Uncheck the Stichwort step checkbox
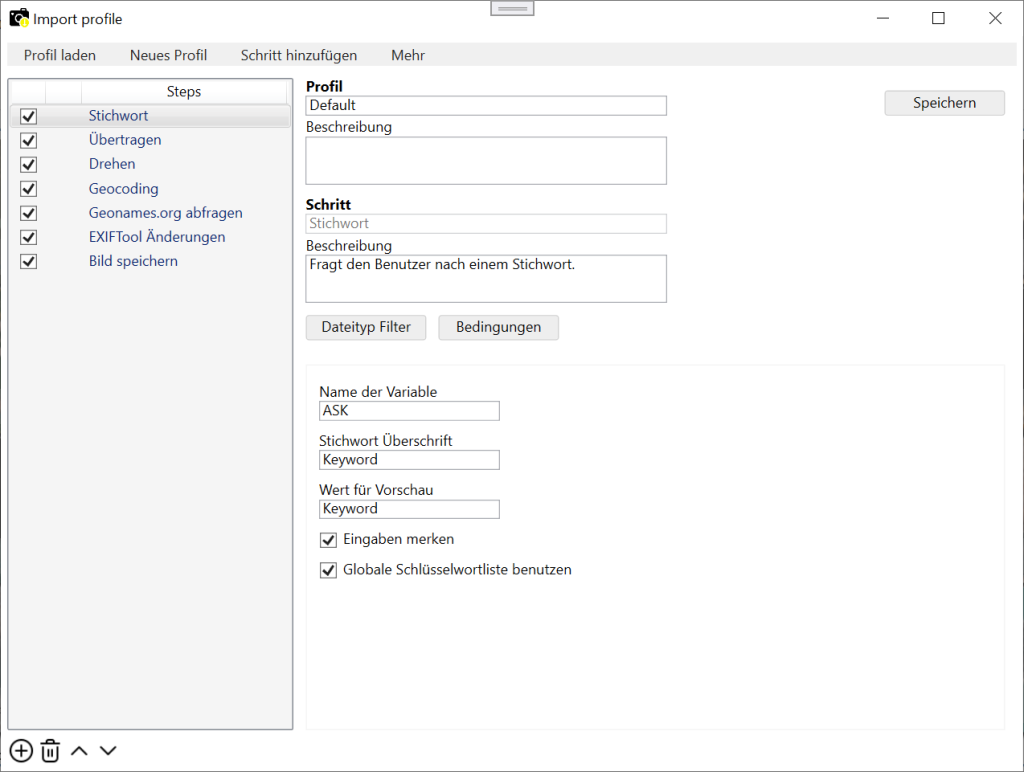1024x772 pixels. tap(27, 116)
